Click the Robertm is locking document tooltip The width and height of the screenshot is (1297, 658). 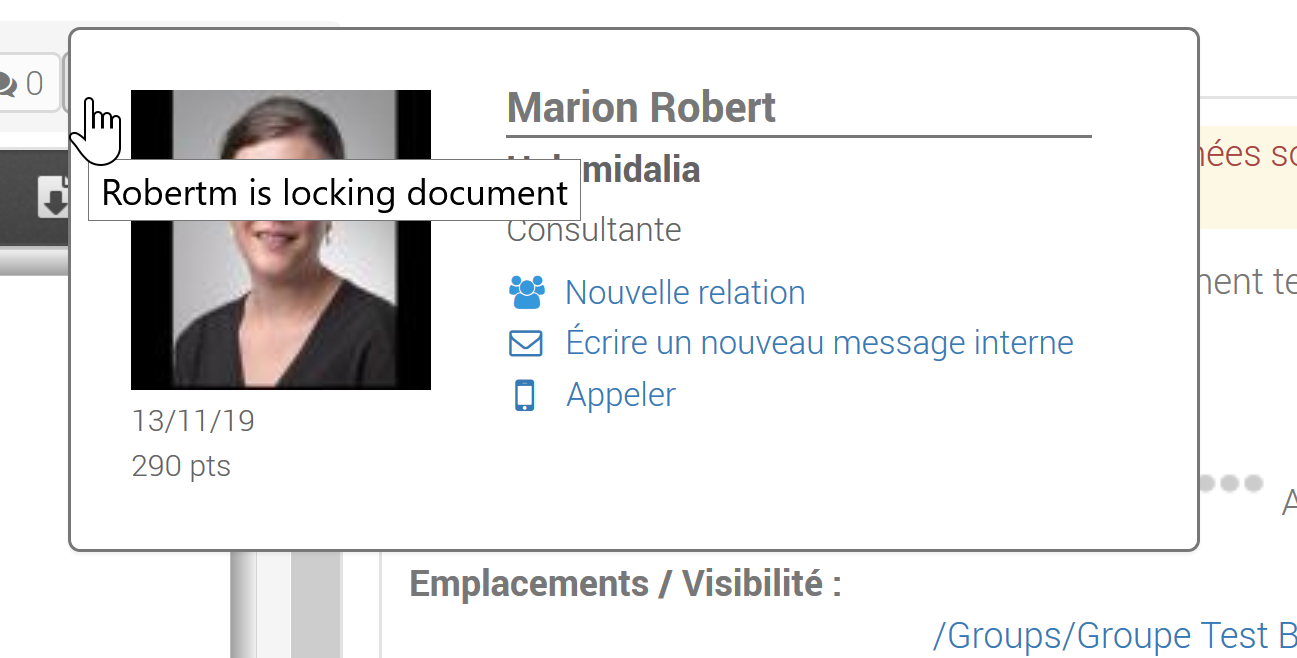pyautogui.click(x=334, y=193)
